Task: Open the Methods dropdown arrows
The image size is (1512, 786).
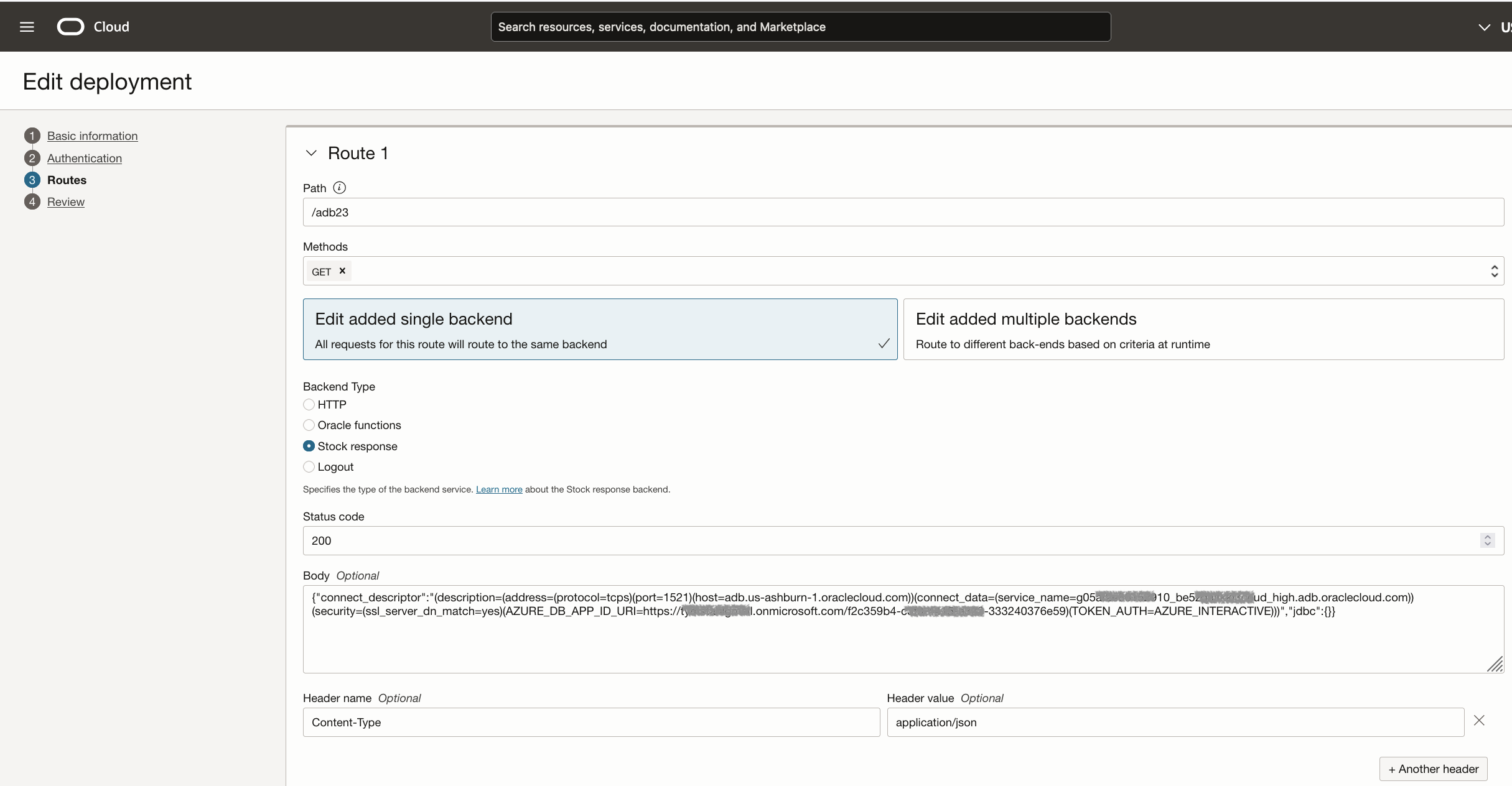Action: (1494, 271)
